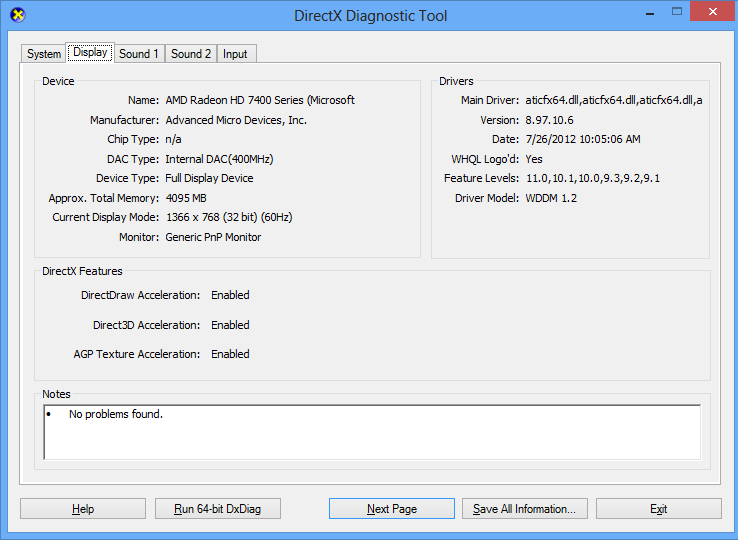Click the 'Main Driver:' label

point(489,100)
